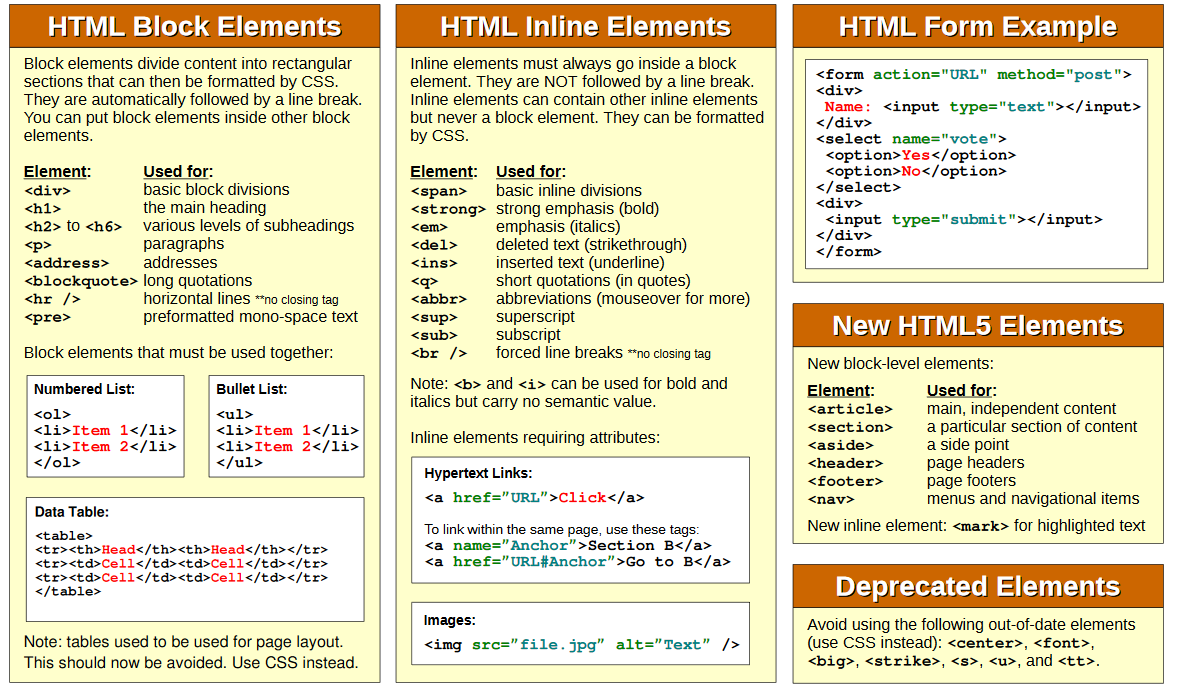Click the <p> paragraphs element
Viewport: 1179px width, 687px height.
(x=38, y=245)
